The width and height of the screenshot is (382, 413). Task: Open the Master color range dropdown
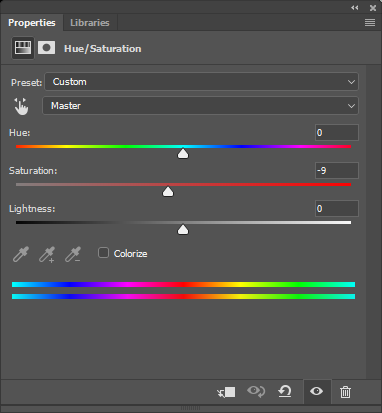click(200, 106)
